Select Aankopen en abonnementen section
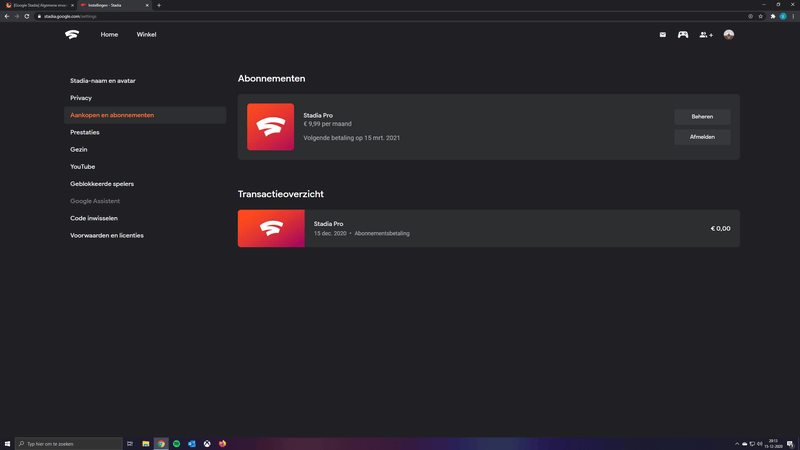This screenshot has height=450, width=800. [145, 115]
